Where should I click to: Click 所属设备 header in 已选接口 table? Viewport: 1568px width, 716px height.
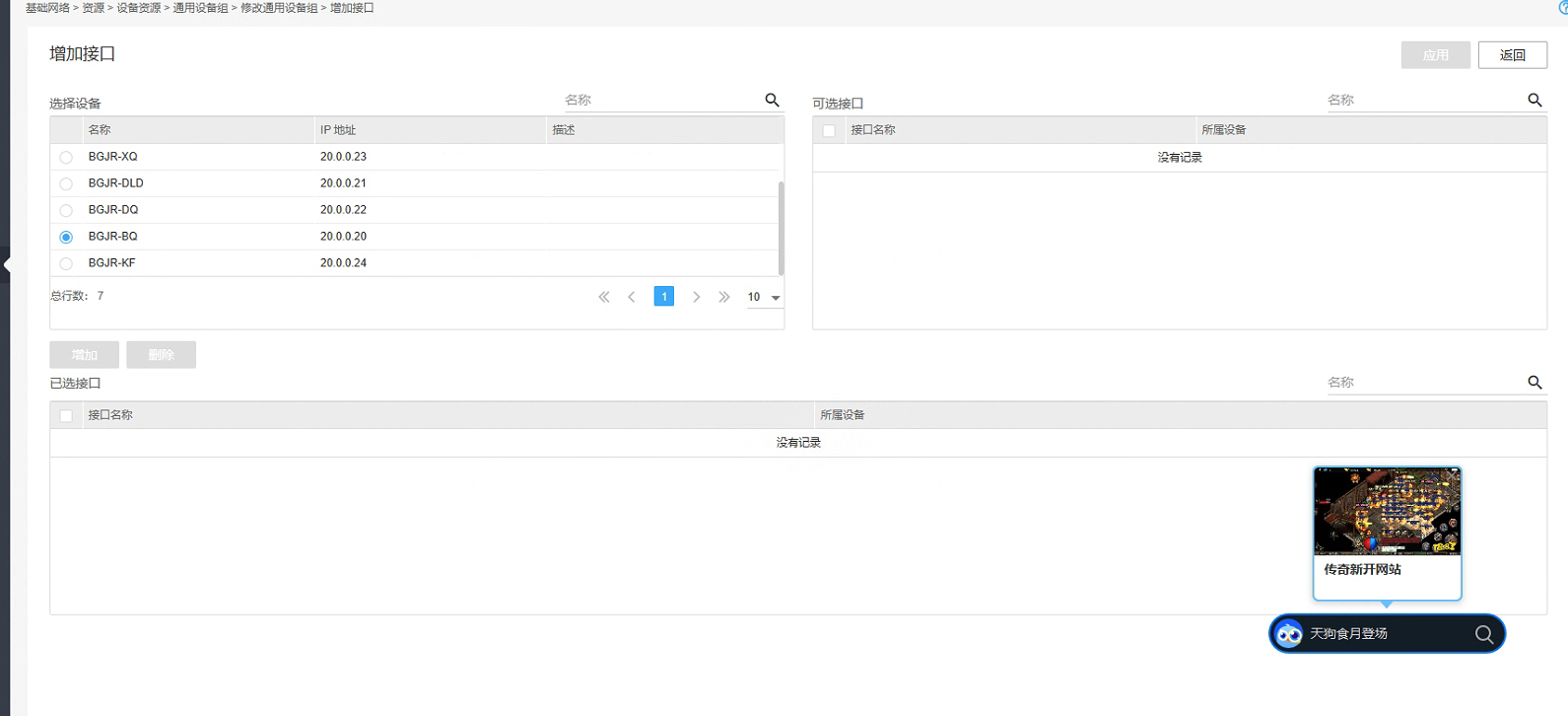point(843,415)
